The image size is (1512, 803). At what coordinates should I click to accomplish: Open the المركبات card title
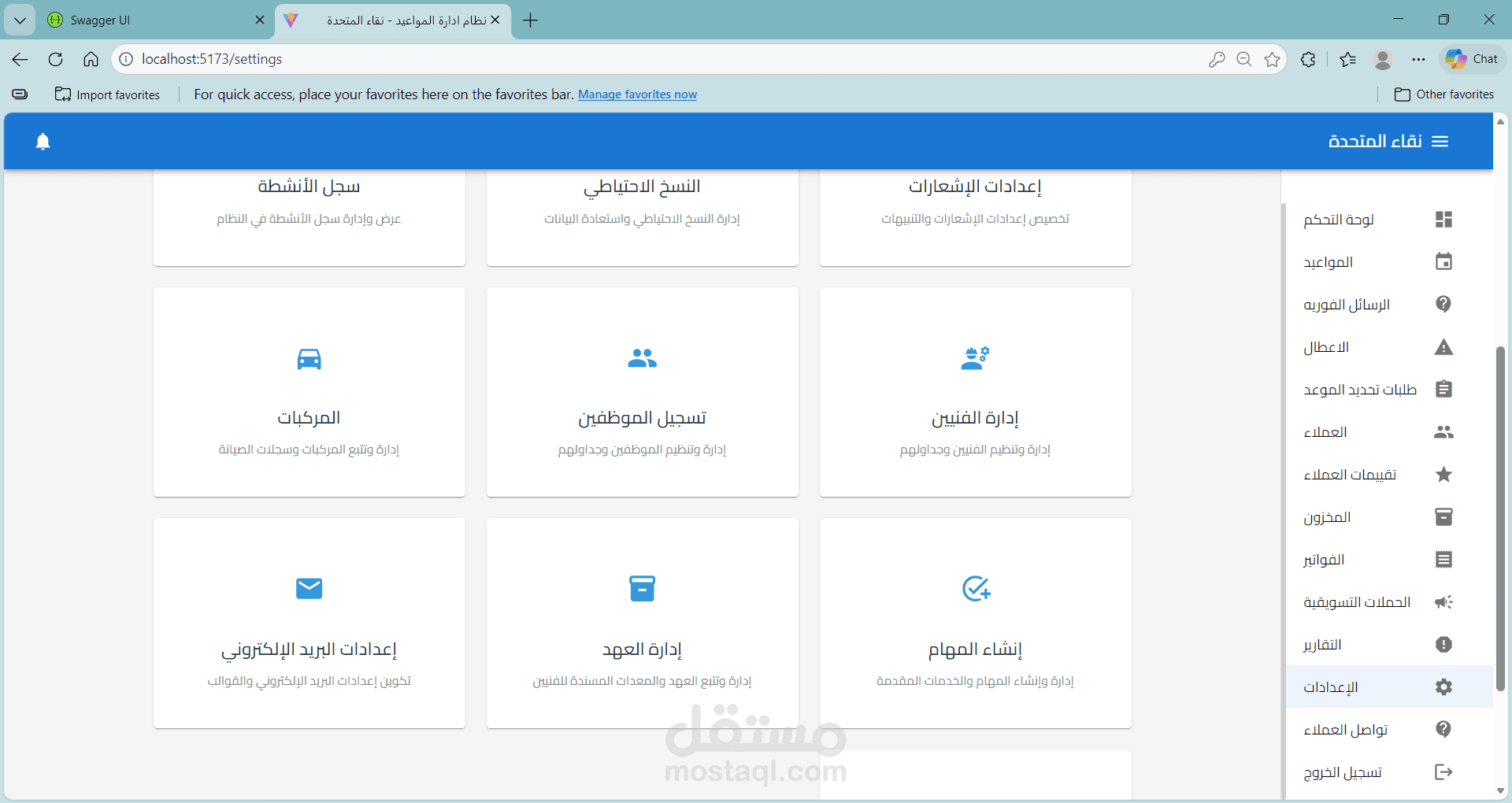pos(309,418)
